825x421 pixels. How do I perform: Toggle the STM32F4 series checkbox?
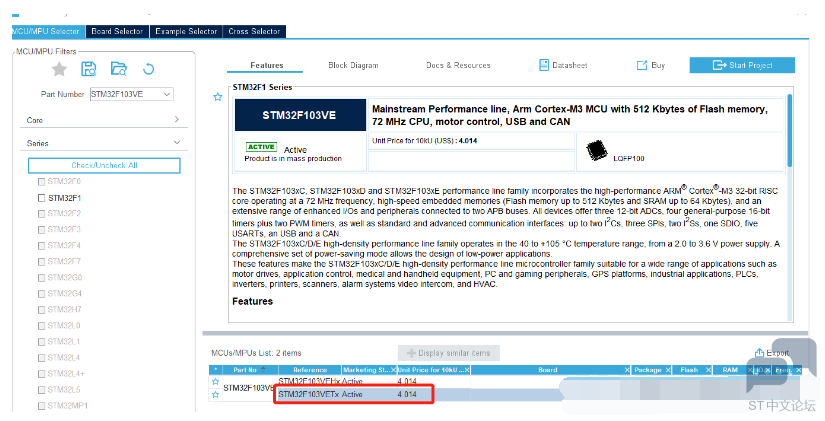pos(41,246)
